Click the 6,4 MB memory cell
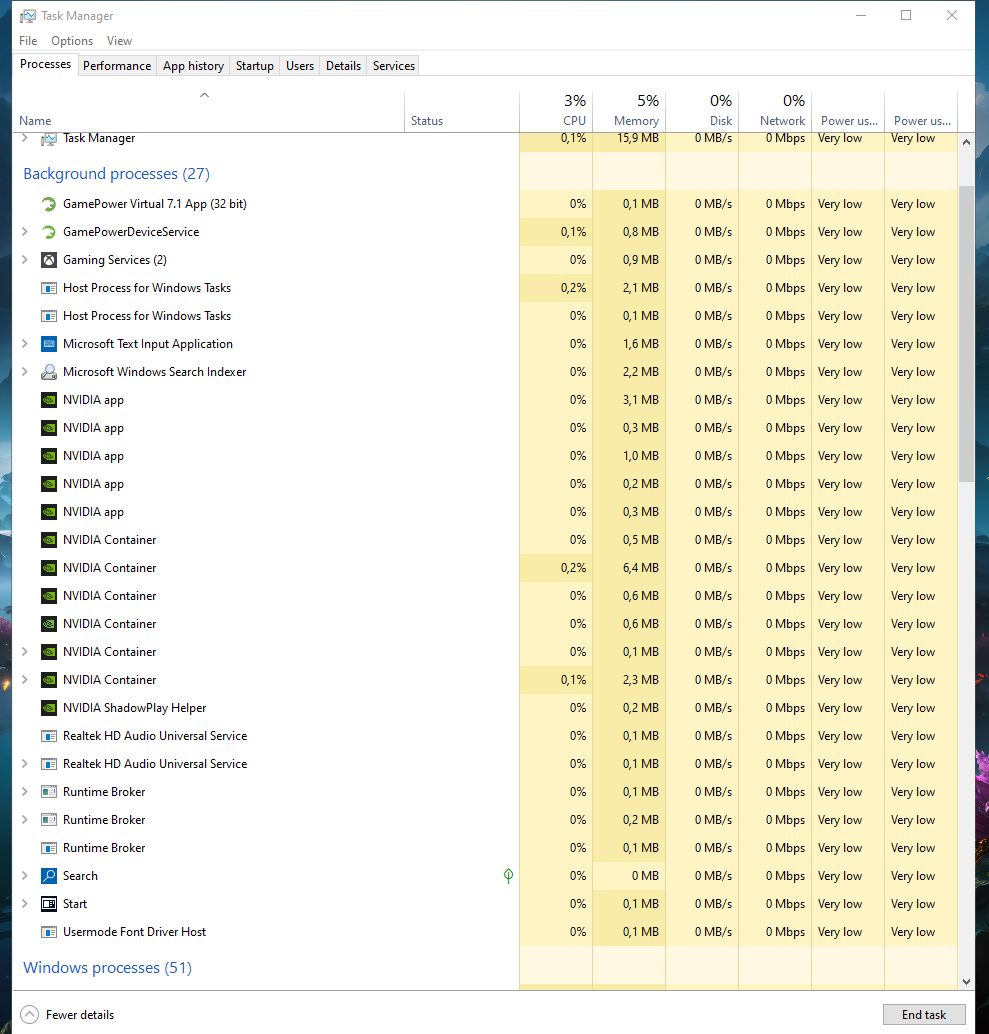 (x=629, y=568)
